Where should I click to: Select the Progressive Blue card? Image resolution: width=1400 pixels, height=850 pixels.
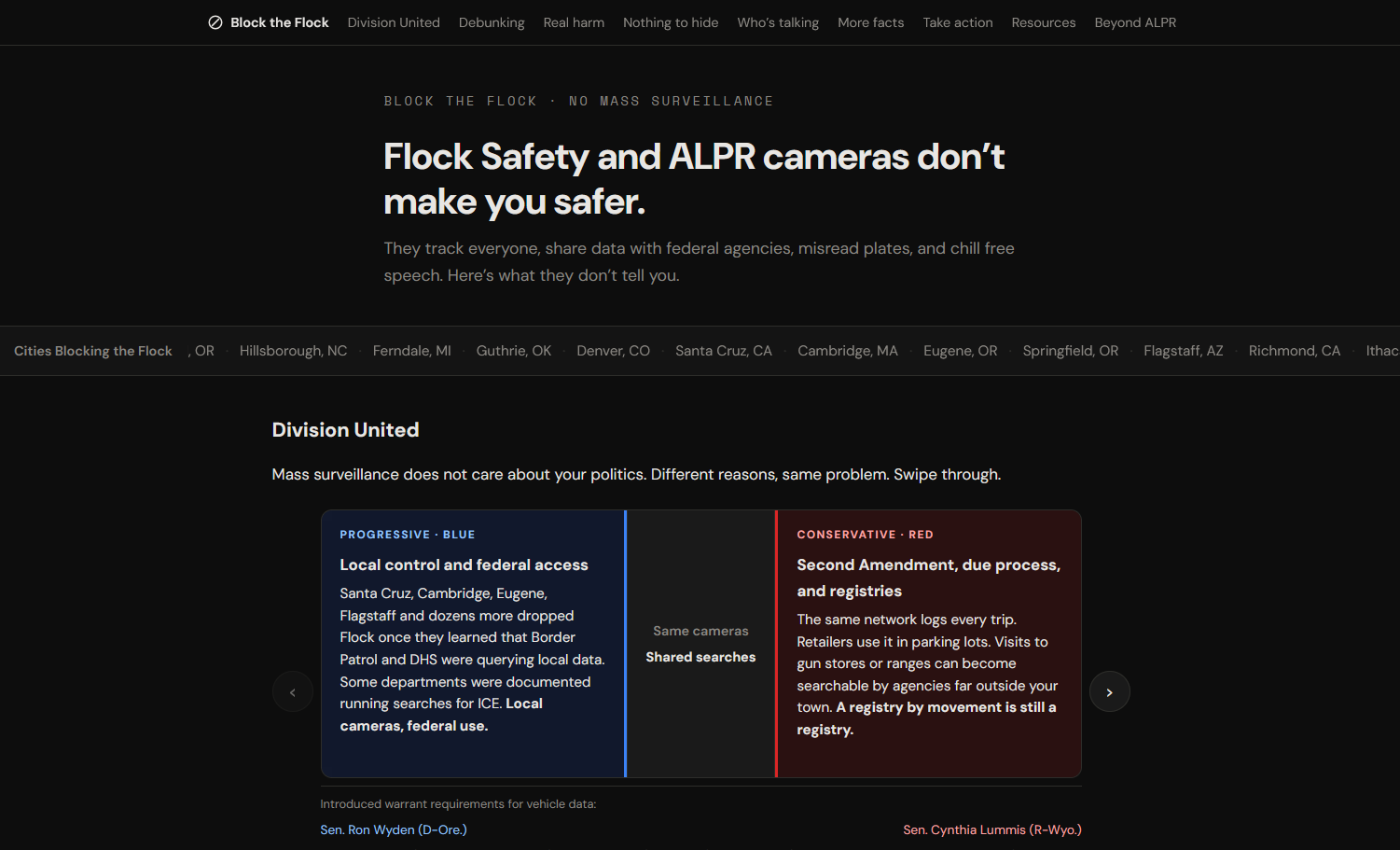pyautogui.click(x=472, y=644)
